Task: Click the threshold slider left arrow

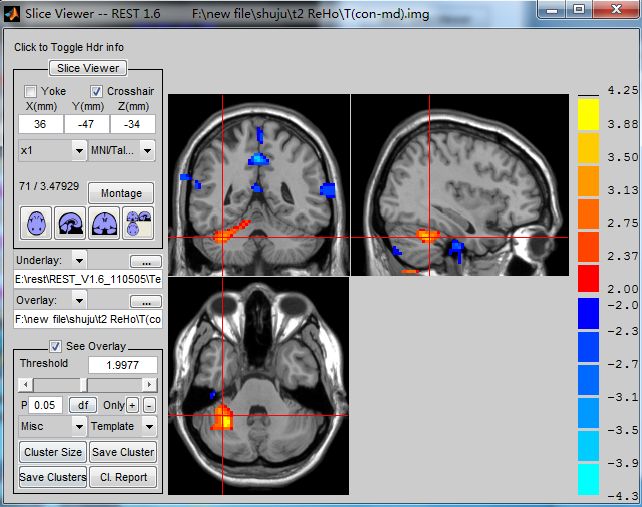Action: click(x=26, y=385)
